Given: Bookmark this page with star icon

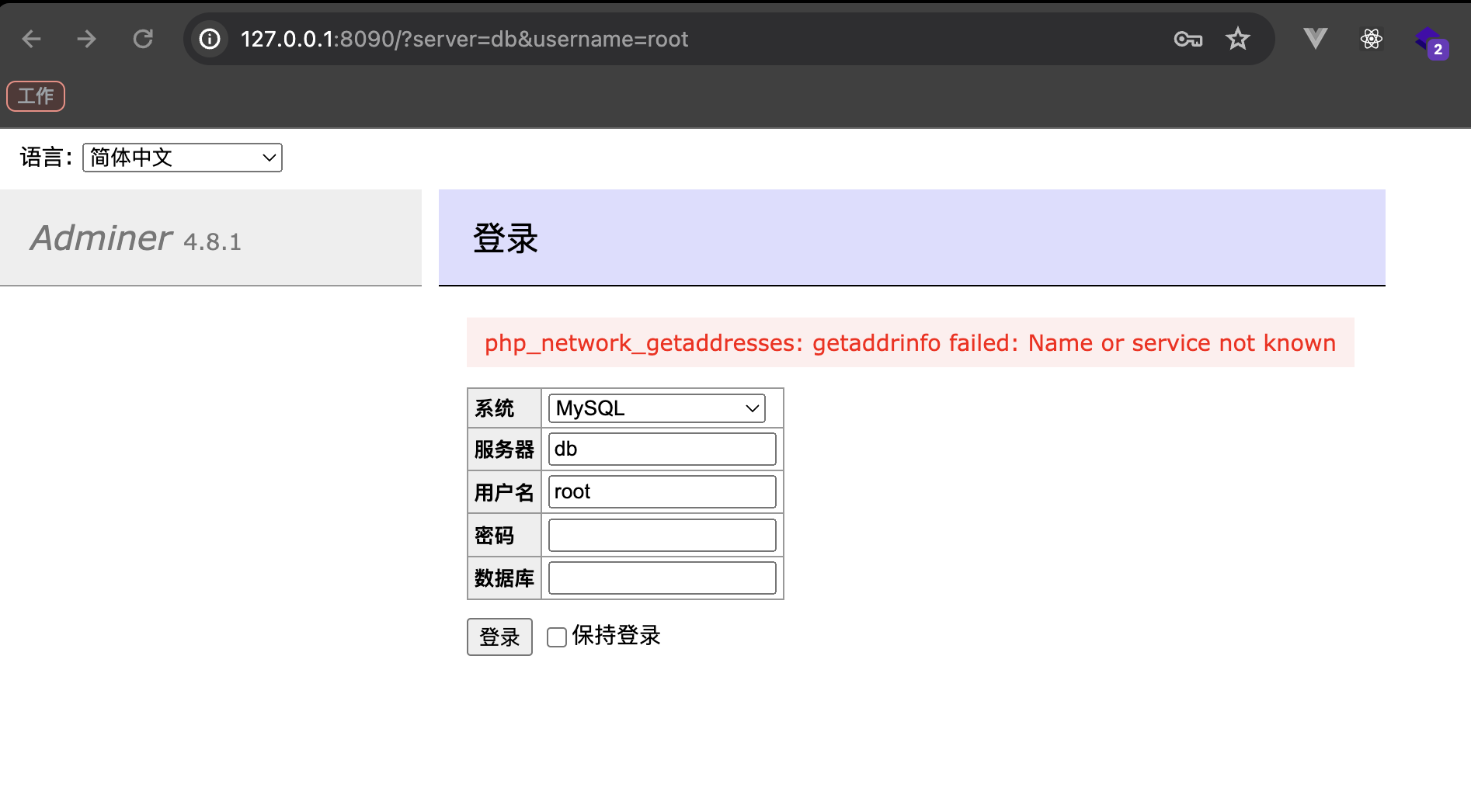Looking at the screenshot, I should click(1237, 39).
